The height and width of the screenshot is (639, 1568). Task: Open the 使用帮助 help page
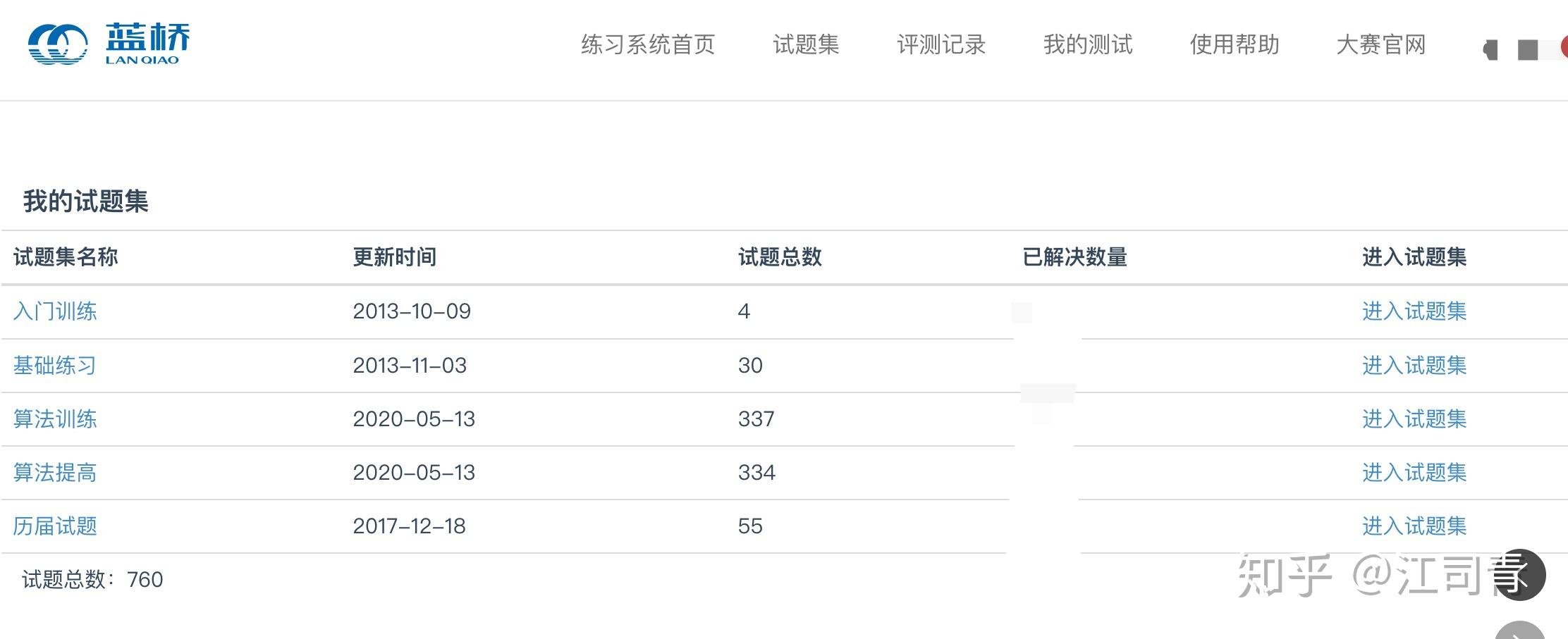tap(1235, 44)
